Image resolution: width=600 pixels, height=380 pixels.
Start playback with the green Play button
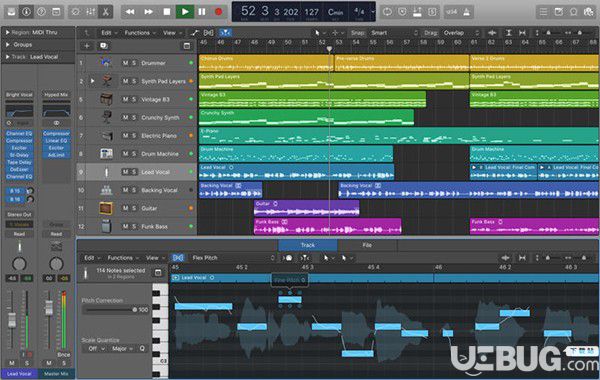(x=185, y=12)
